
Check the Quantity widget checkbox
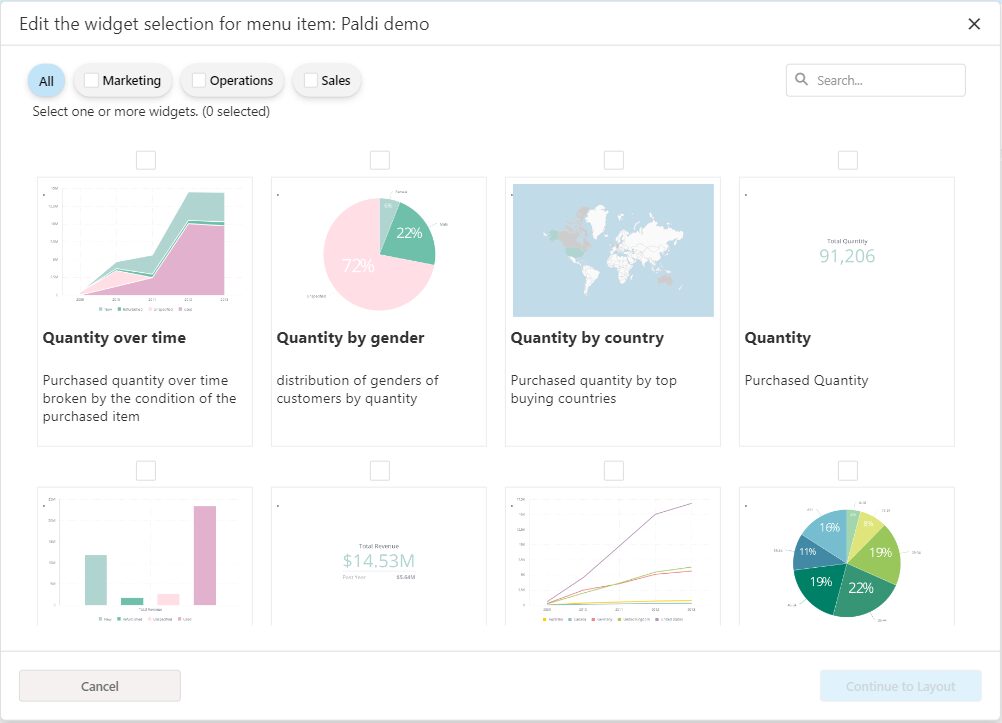847,159
